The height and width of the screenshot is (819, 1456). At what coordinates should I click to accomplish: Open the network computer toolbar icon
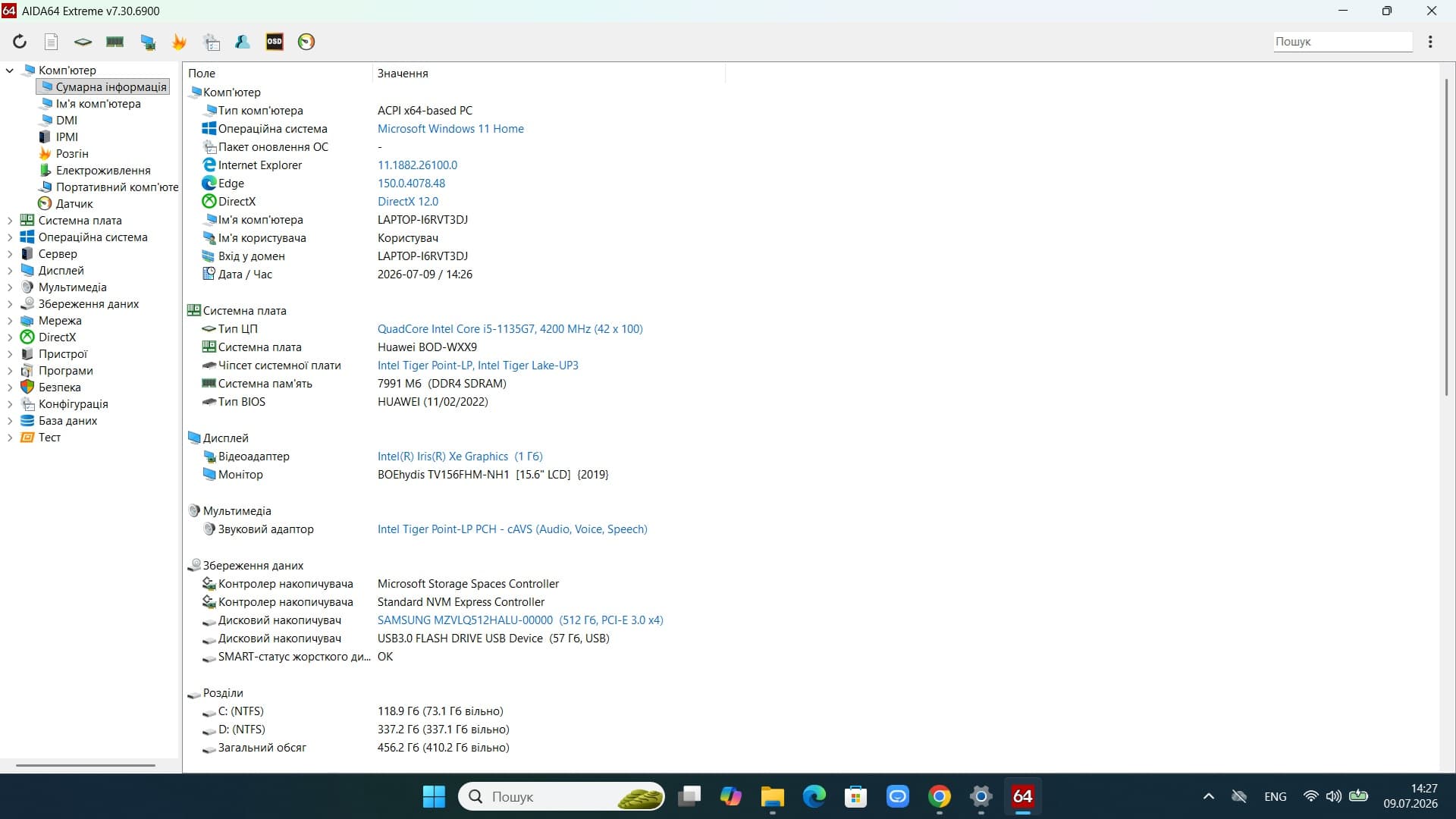[148, 42]
